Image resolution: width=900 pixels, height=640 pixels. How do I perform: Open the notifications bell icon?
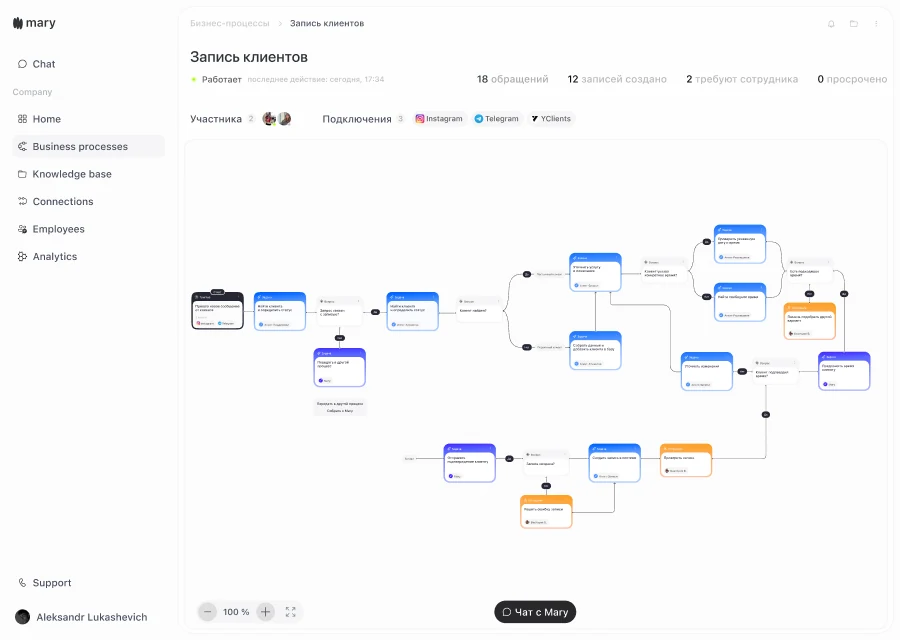point(831,24)
